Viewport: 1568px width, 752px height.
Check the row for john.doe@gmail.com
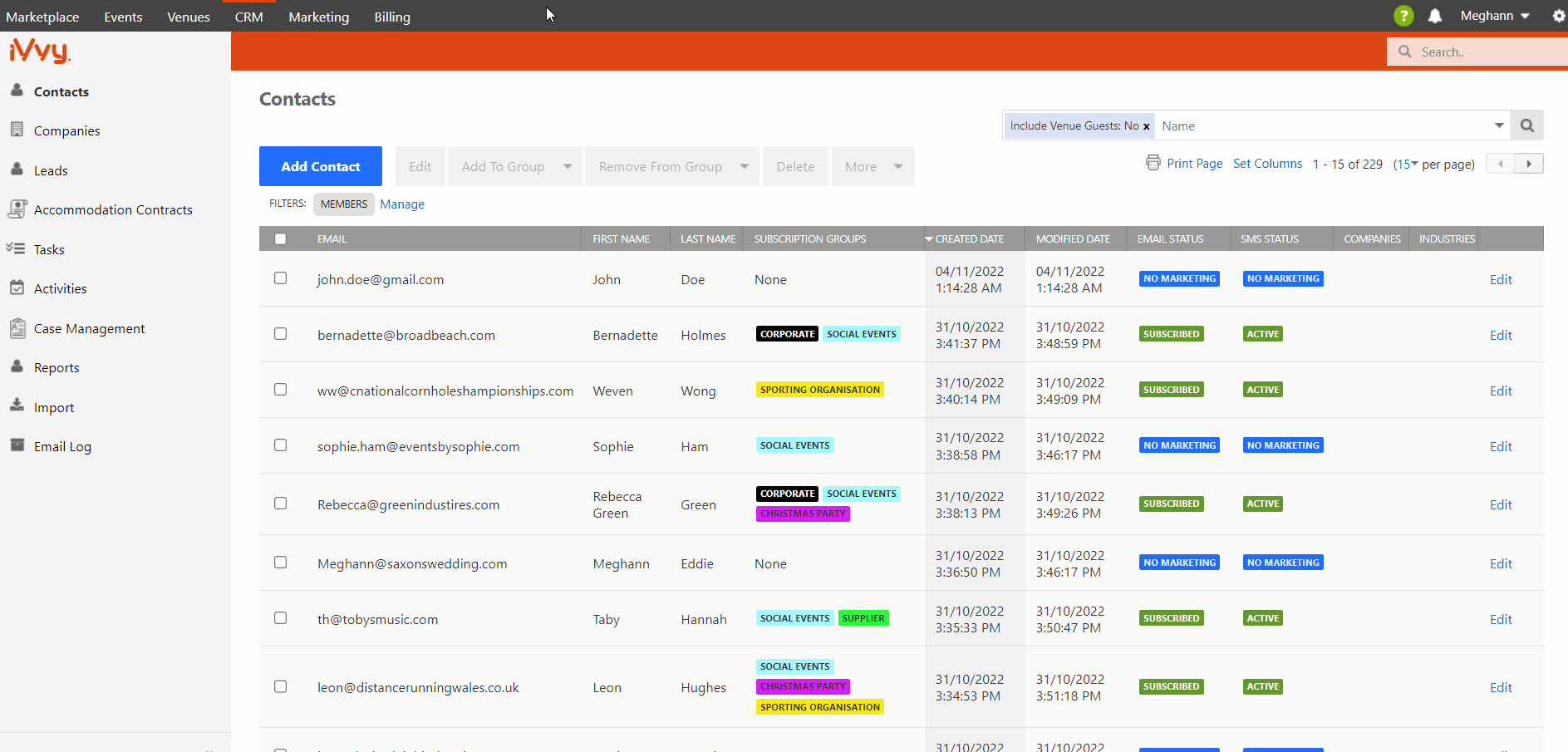[x=280, y=278]
